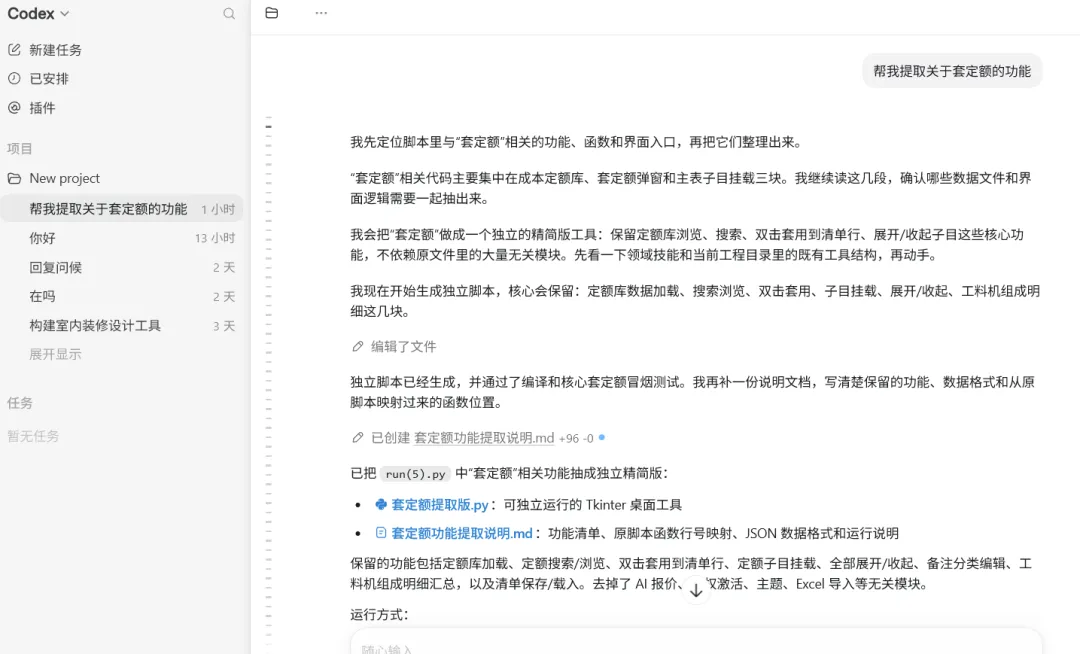Open 已安排 scheduled tasks
The width and height of the screenshot is (1080, 654).
pyautogui.click(x=49, y=78)
